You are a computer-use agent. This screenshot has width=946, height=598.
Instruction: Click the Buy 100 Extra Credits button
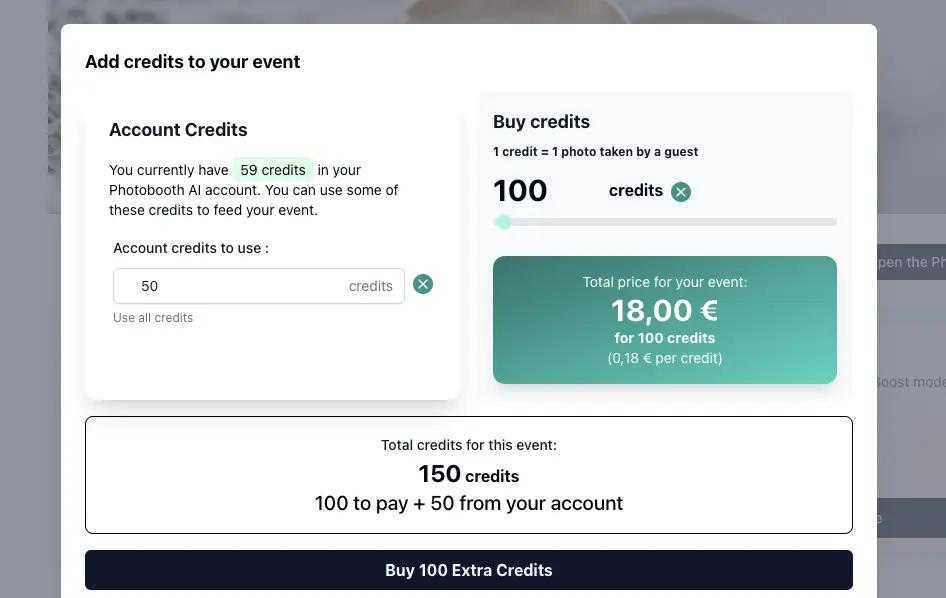click(x=469, y=570)
